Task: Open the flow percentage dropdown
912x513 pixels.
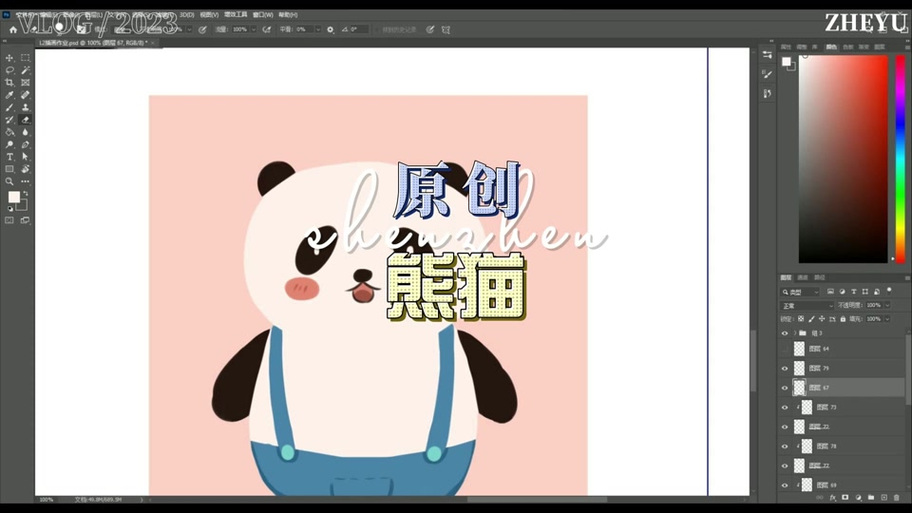Action: click(x=254, y=30)
